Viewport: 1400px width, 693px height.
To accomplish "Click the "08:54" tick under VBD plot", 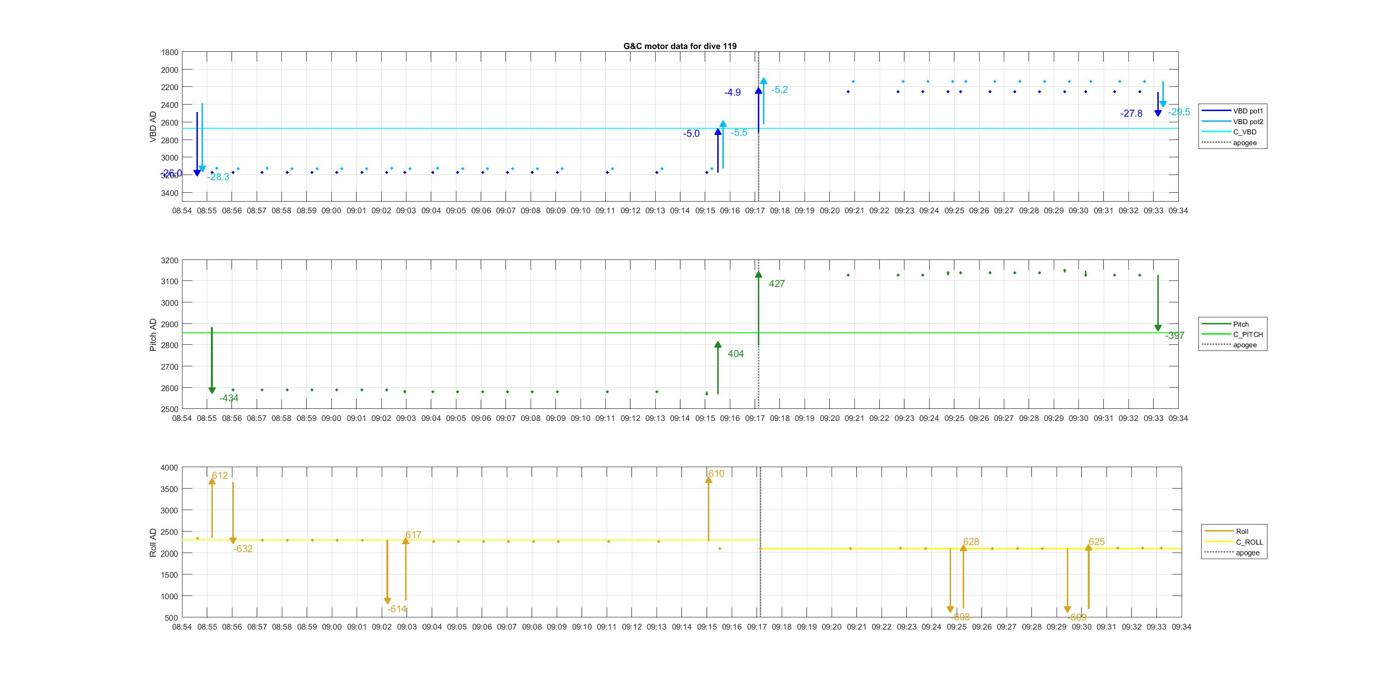I will pos(182,211).
